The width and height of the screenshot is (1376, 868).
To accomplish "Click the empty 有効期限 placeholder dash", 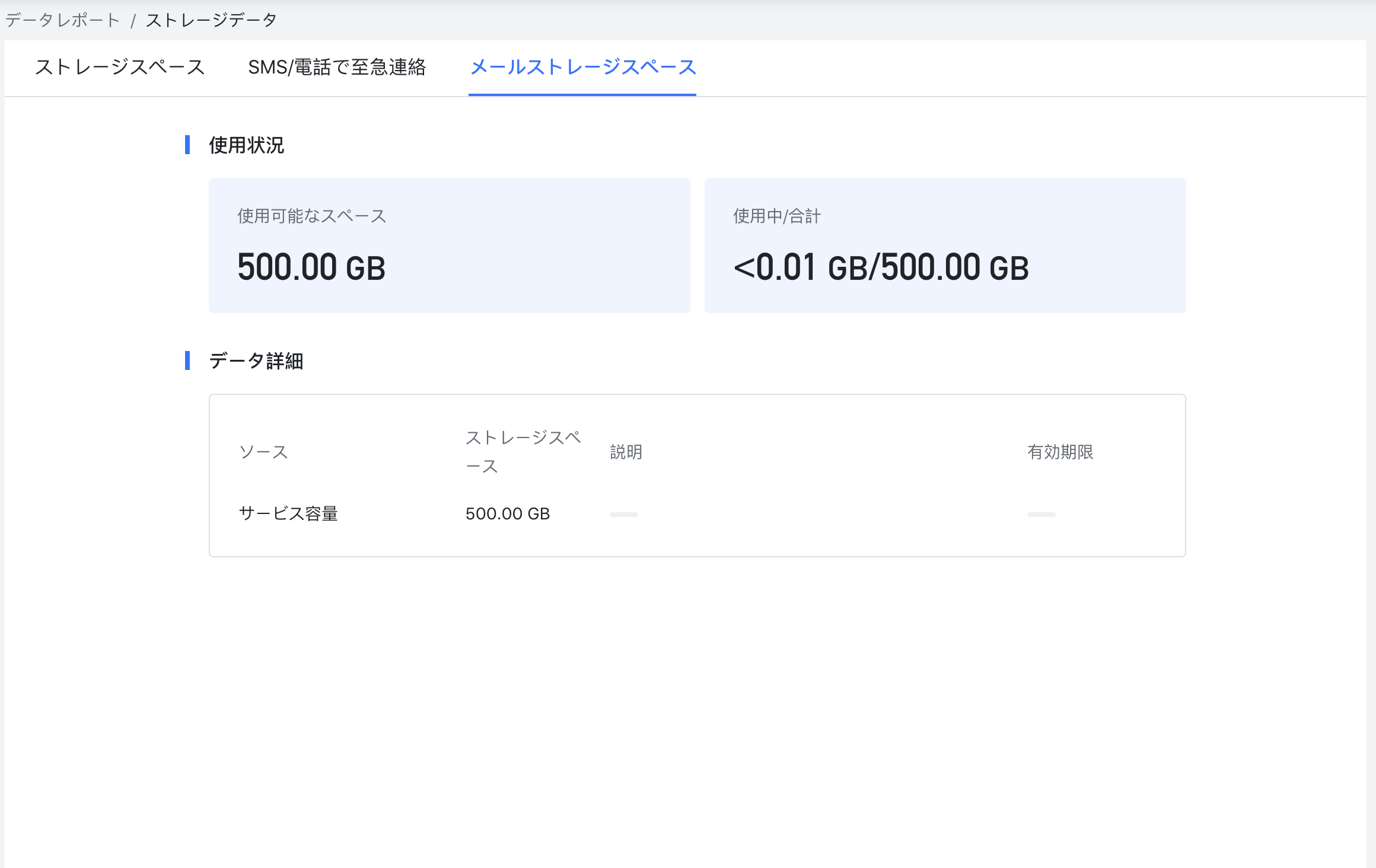I will [1041, 515].
